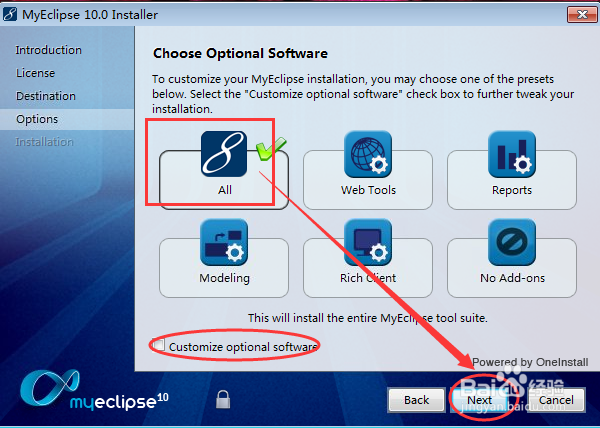Click "Powered by OneInstall" text

click(530, 362)
